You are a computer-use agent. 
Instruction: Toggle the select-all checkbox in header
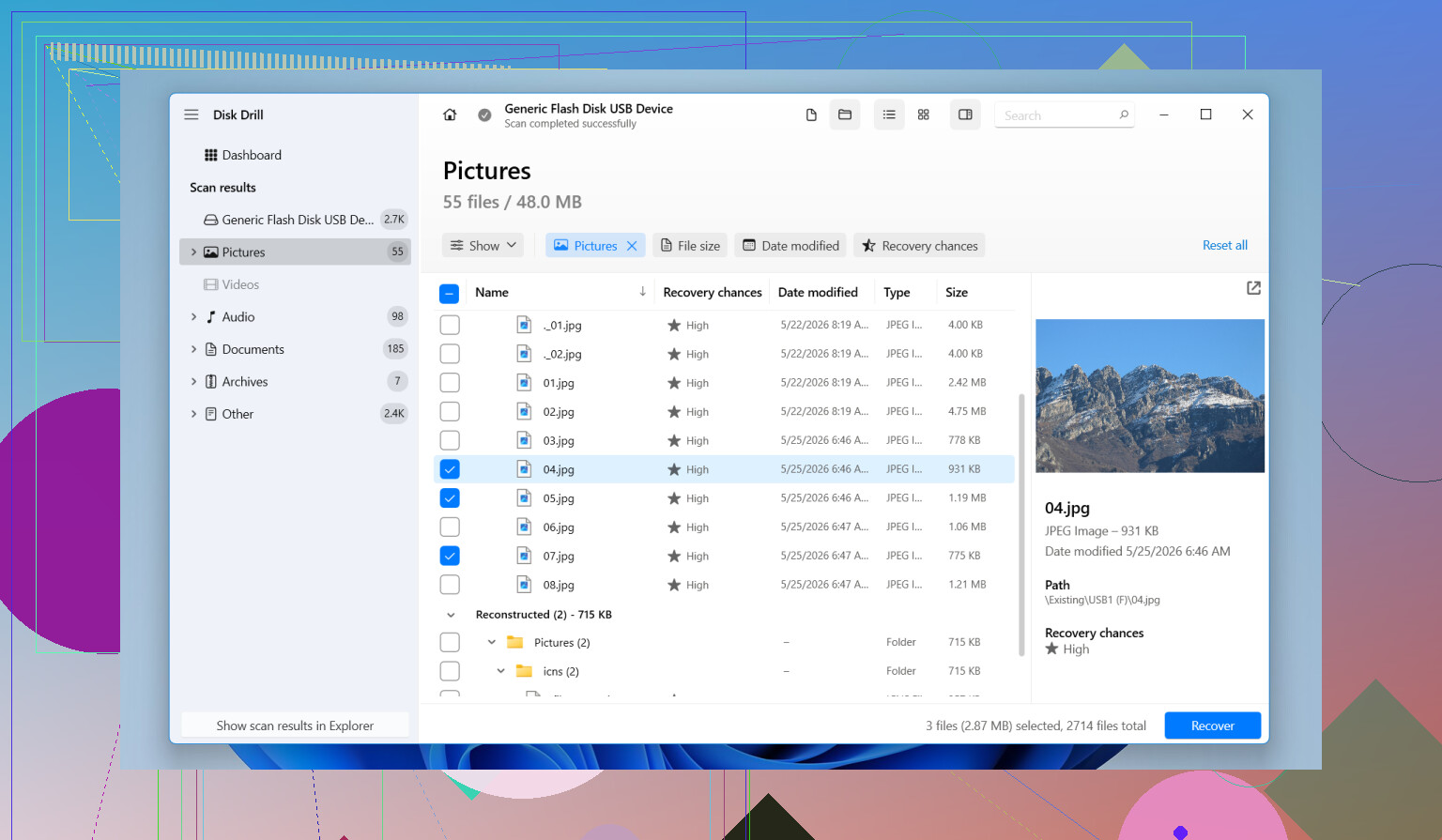pos(449,294)
